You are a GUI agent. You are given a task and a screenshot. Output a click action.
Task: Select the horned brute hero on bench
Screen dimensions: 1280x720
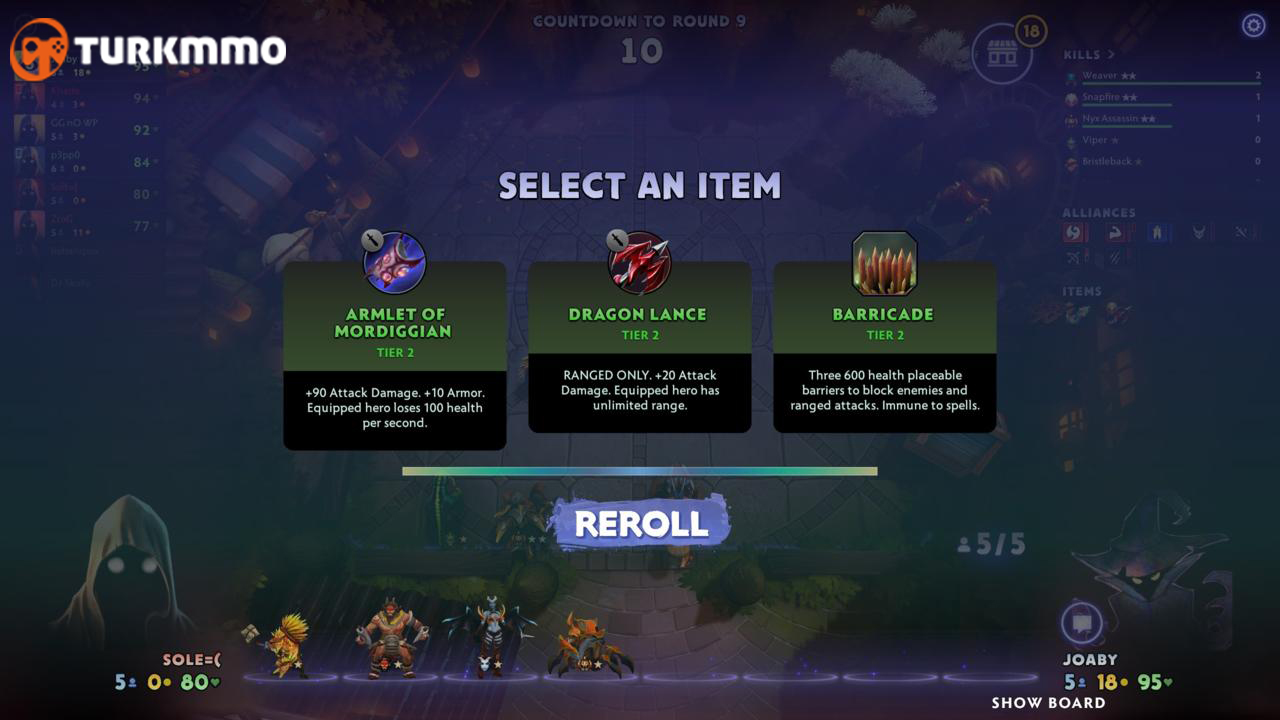coord(392,637)
